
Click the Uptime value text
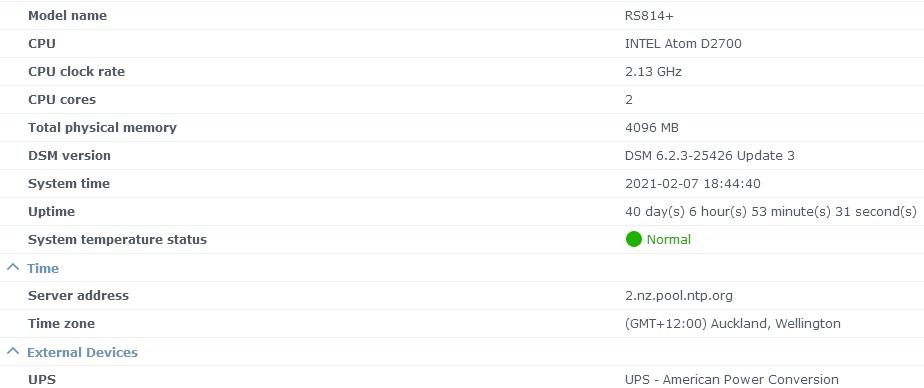pos(771,212)
